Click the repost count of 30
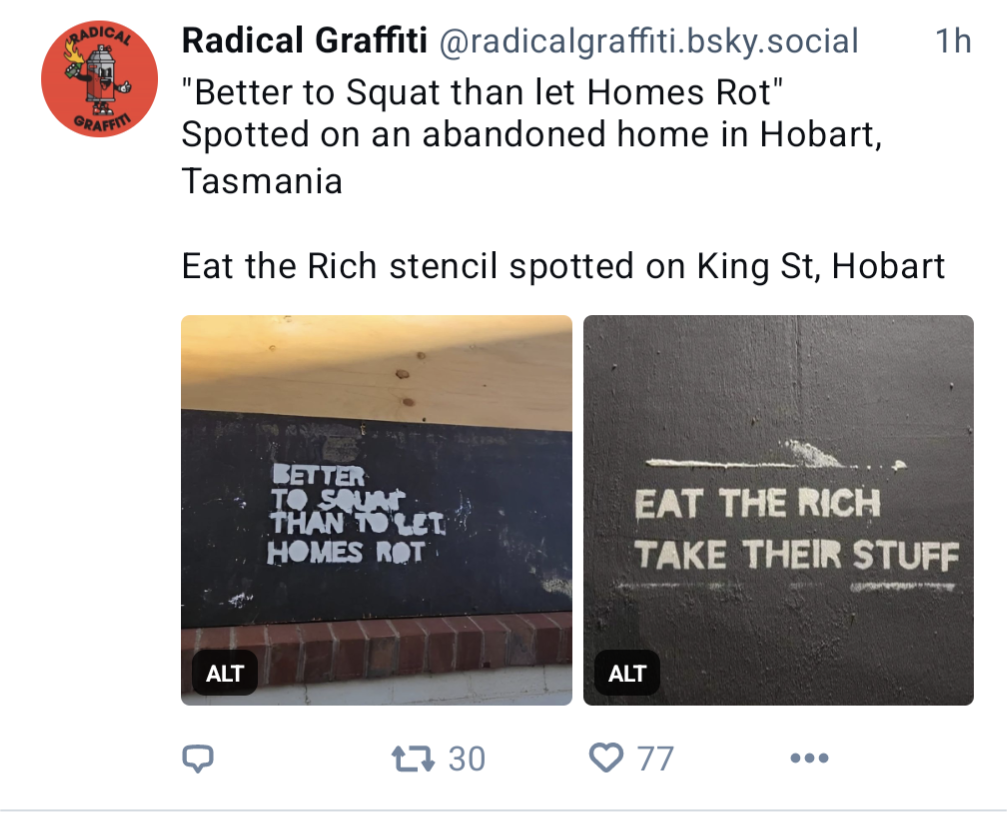 click(466, 758)
